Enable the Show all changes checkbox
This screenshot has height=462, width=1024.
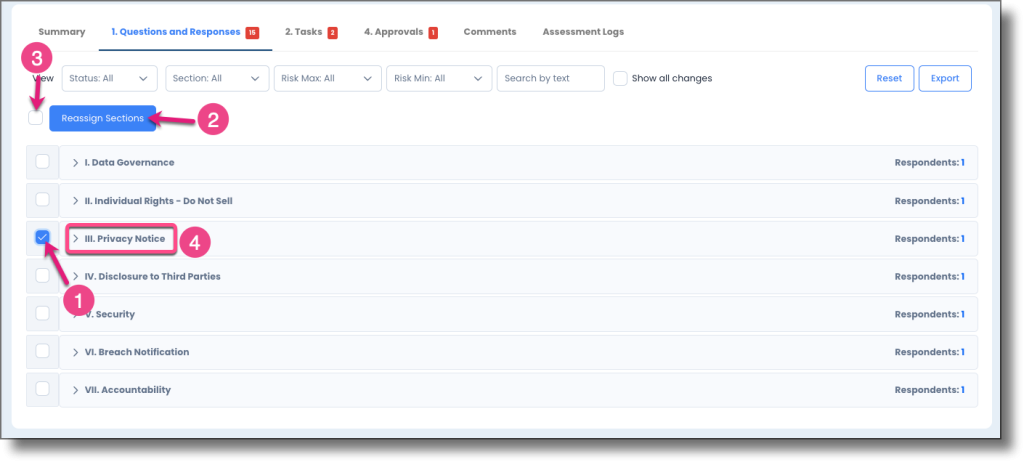tap(620, 78)
